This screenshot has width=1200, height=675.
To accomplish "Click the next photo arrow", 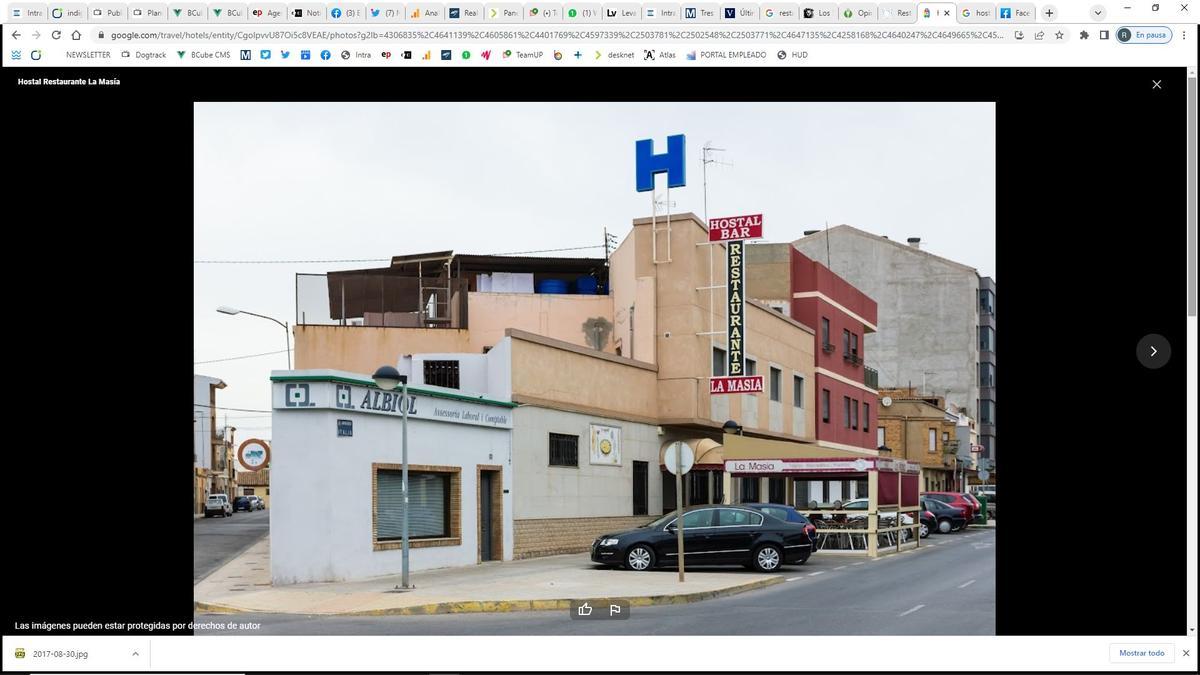I will 1153,351.
